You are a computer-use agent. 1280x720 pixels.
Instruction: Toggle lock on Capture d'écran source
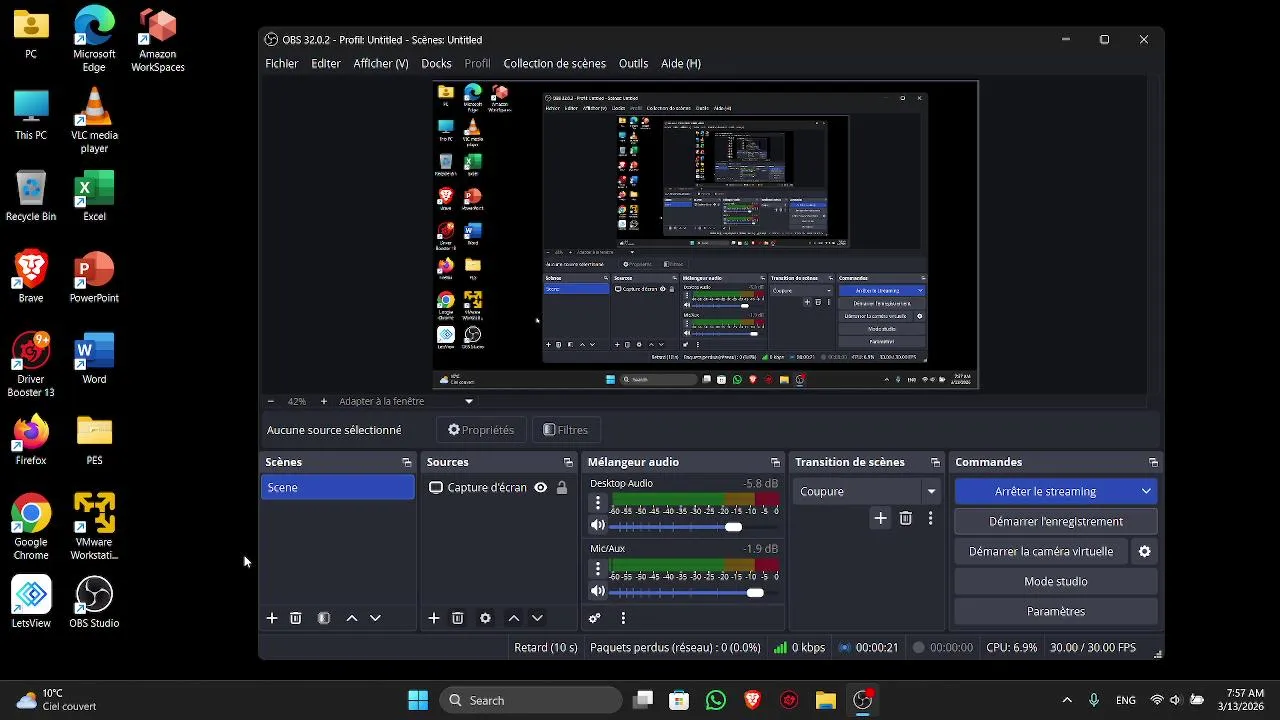tap(562, 488)
